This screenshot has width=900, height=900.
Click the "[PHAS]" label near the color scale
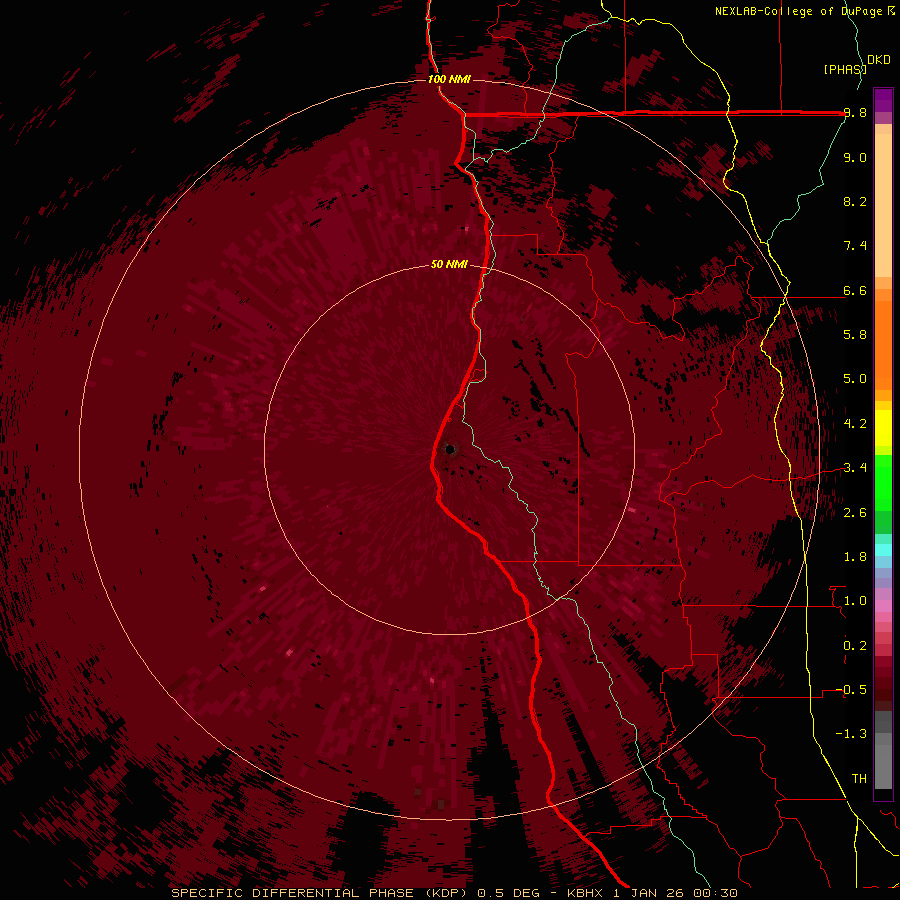[x=845, y=69]
